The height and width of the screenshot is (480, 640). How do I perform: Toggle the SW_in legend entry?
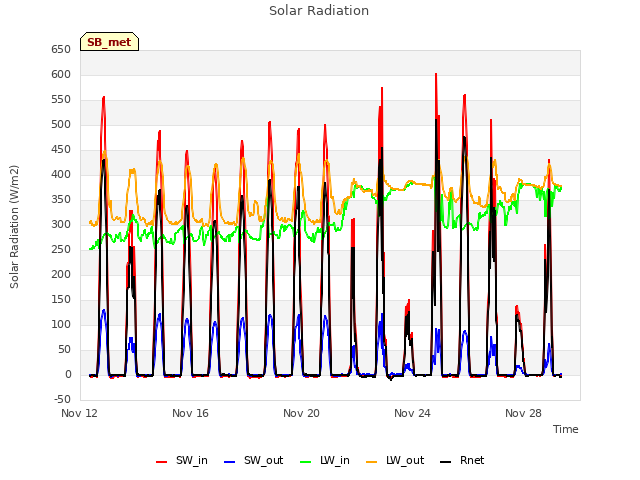click(x=182, y=460)
